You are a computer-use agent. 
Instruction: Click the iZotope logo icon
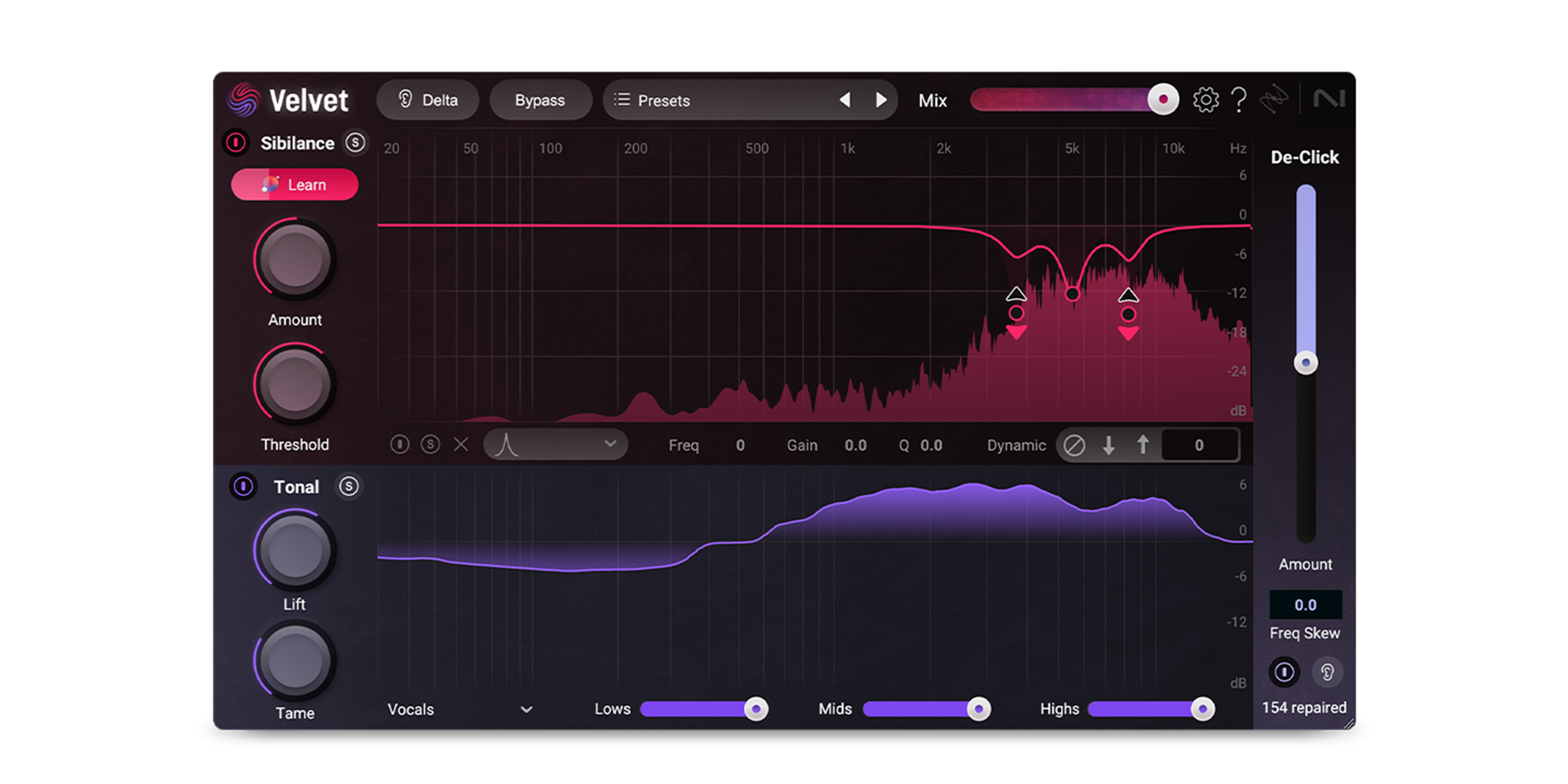pos(1274,99)
